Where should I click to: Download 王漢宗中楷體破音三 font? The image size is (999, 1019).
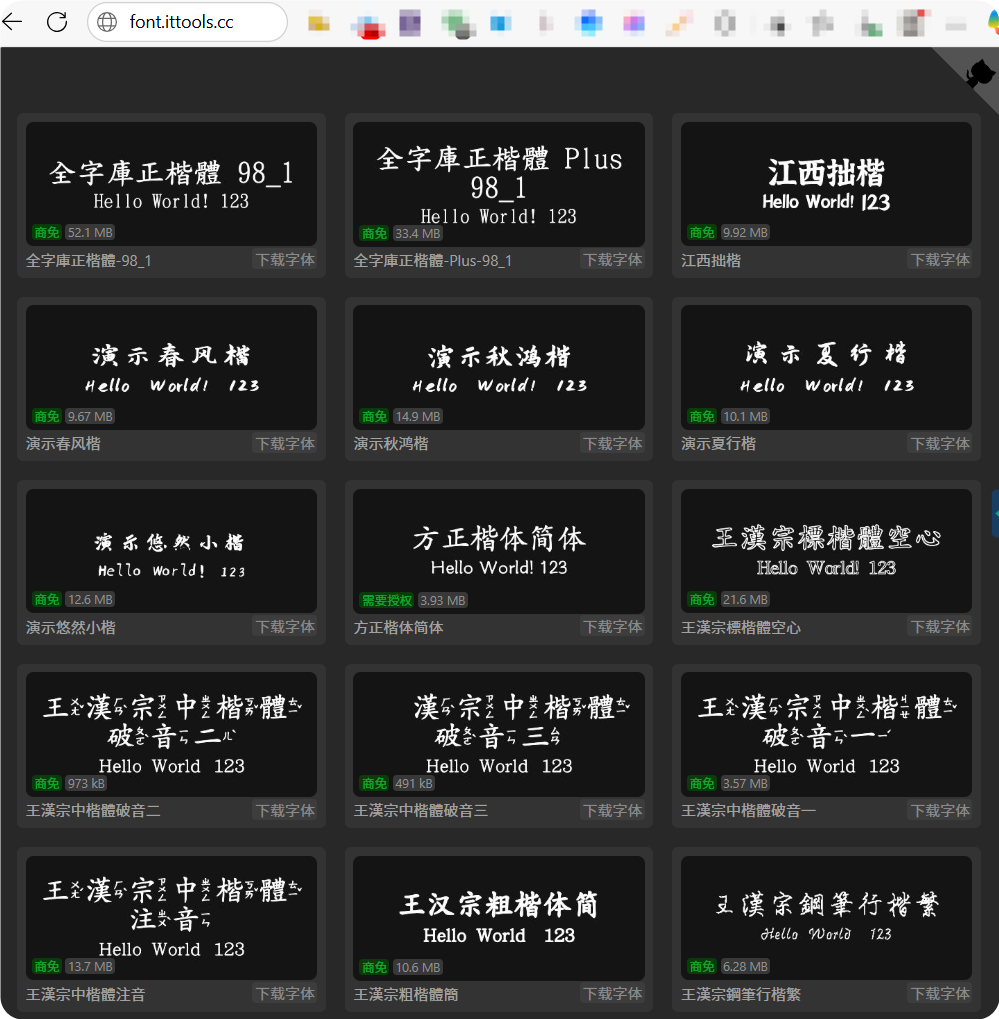point(612,811)
